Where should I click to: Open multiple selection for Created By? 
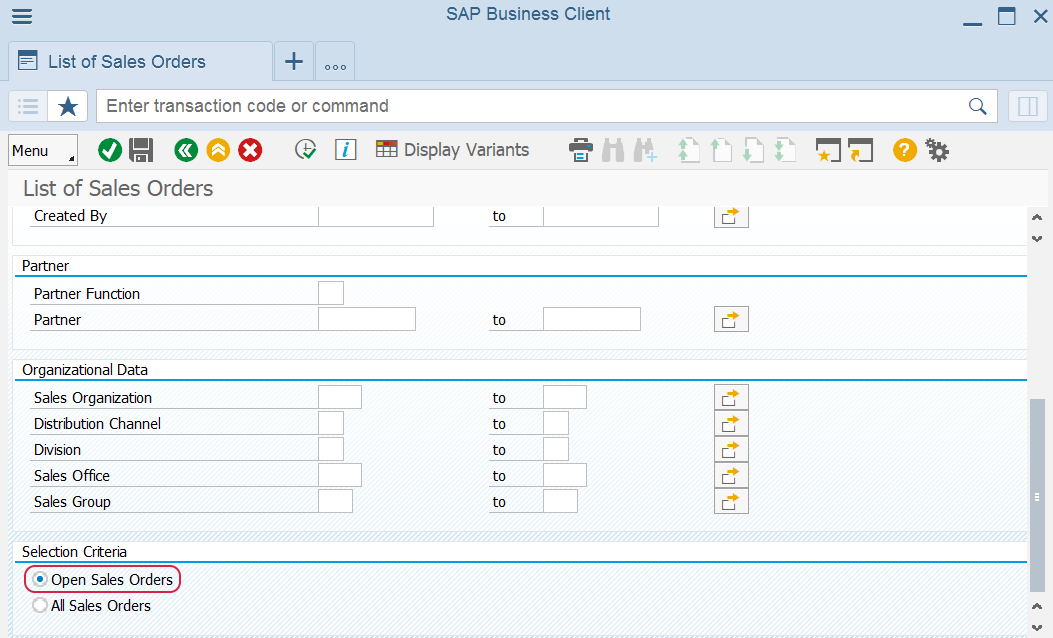pyautogui.click(x=731, y=216)
